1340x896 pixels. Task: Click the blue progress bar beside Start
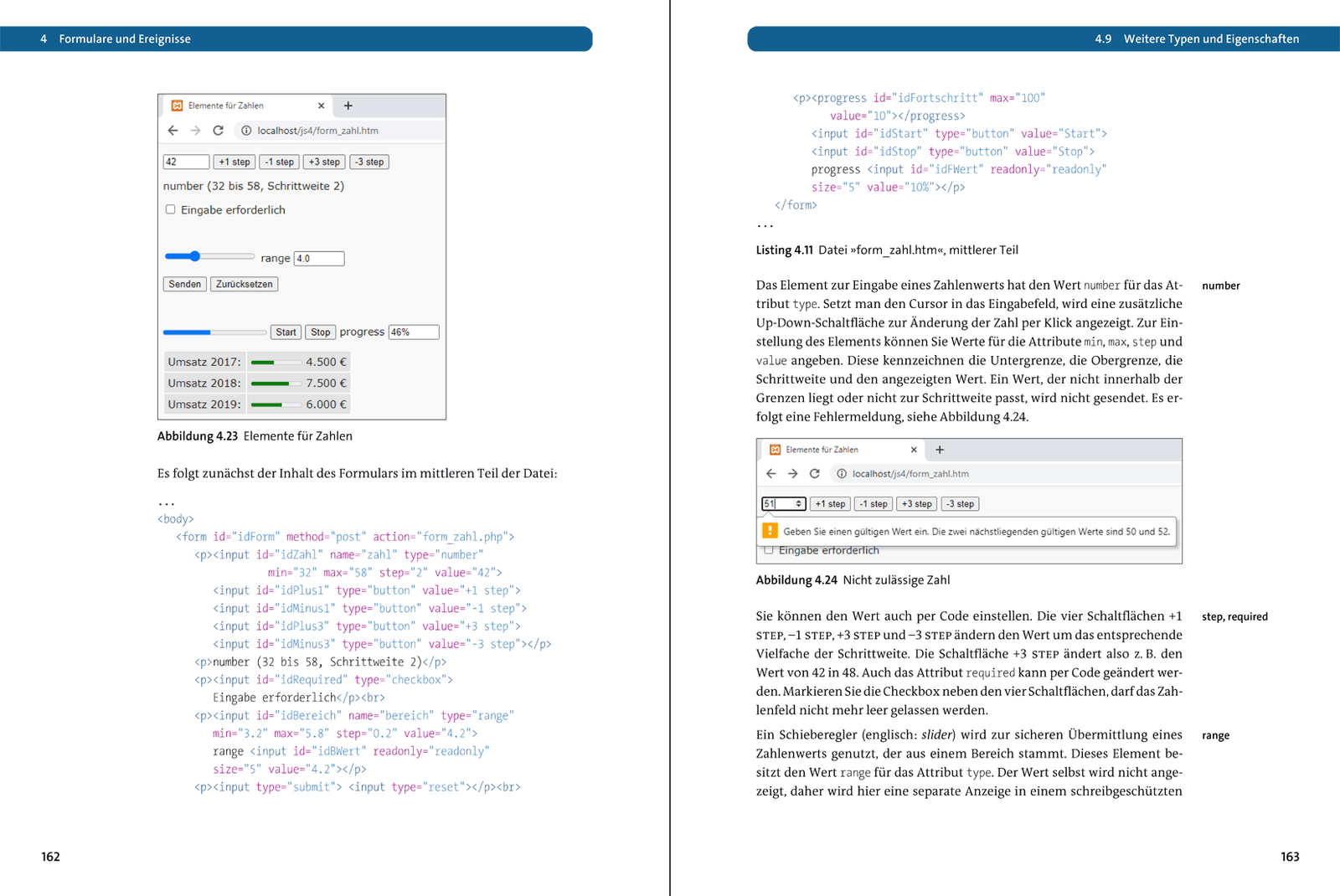(214, 332)
